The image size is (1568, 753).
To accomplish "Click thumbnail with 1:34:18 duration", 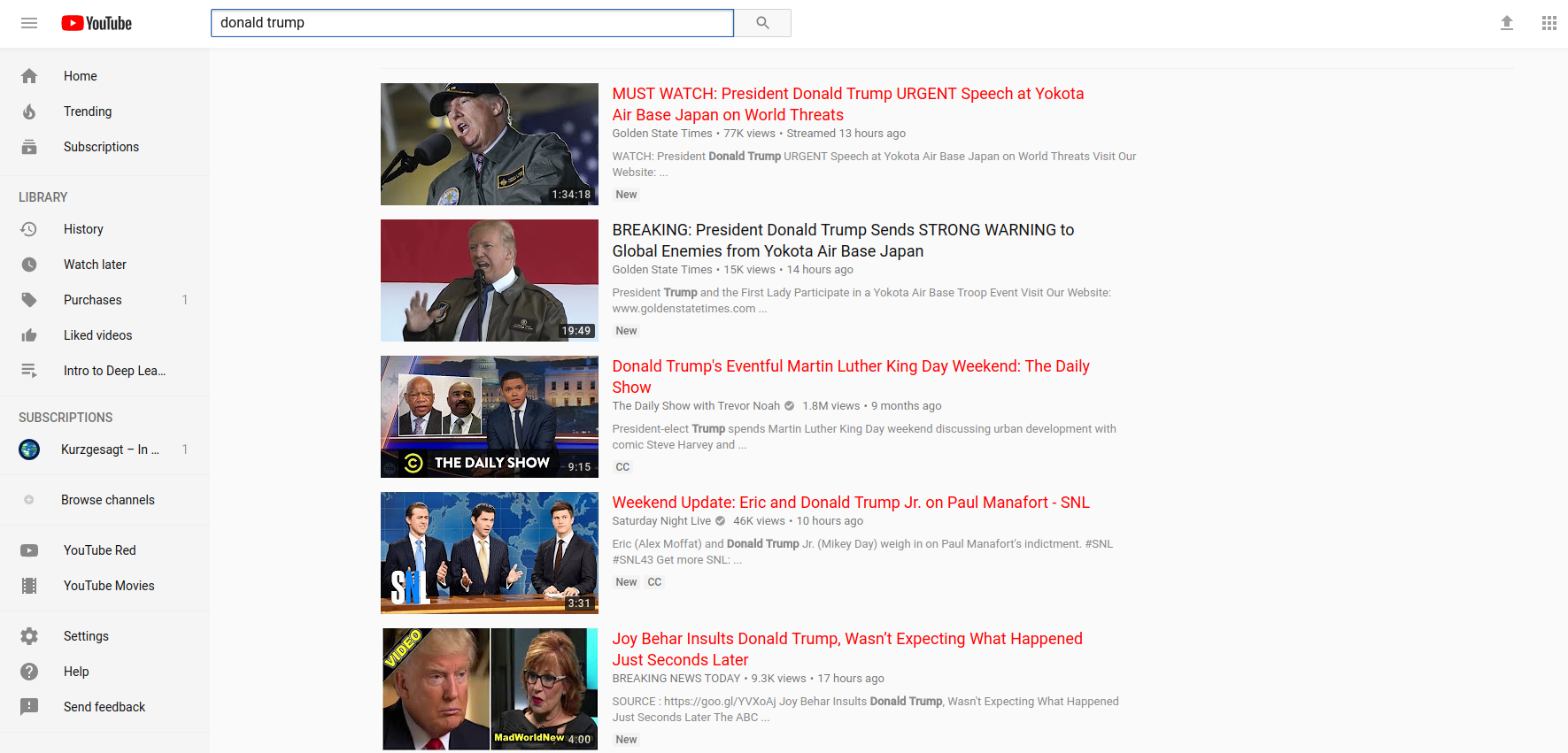I will coord(490,144).
